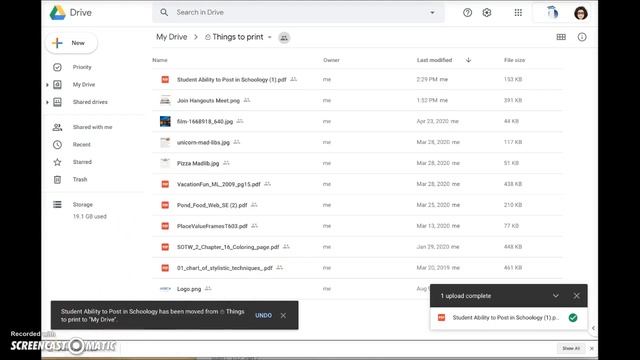Select SOTW_2_Chapter_16_Coloring_page.pdf file

(358, 247)
